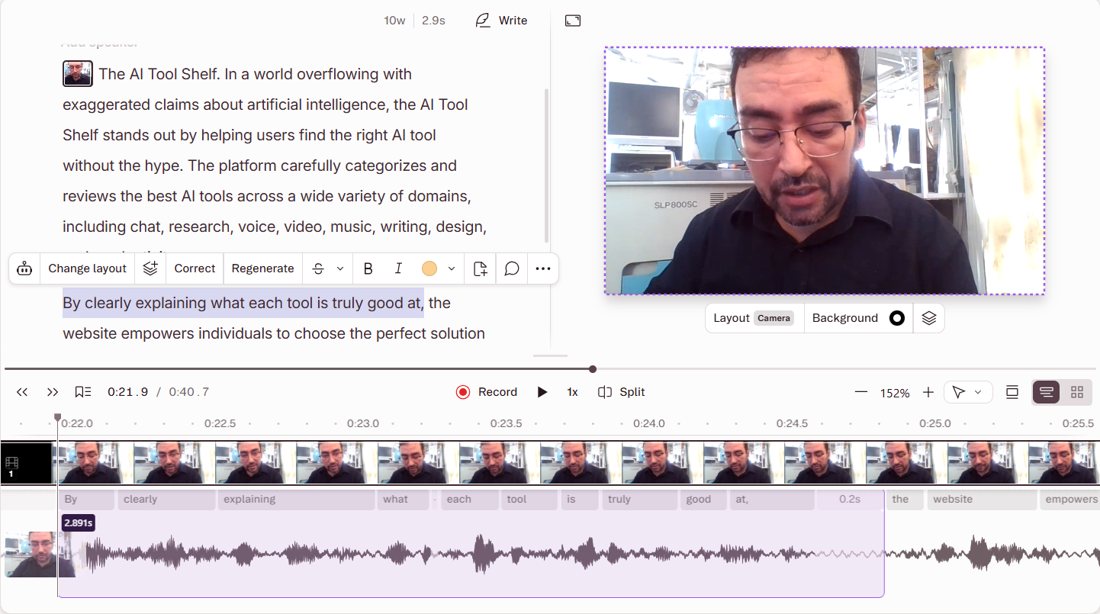Click the Record button
The image size is (1100, 614).
coord(487,392)
